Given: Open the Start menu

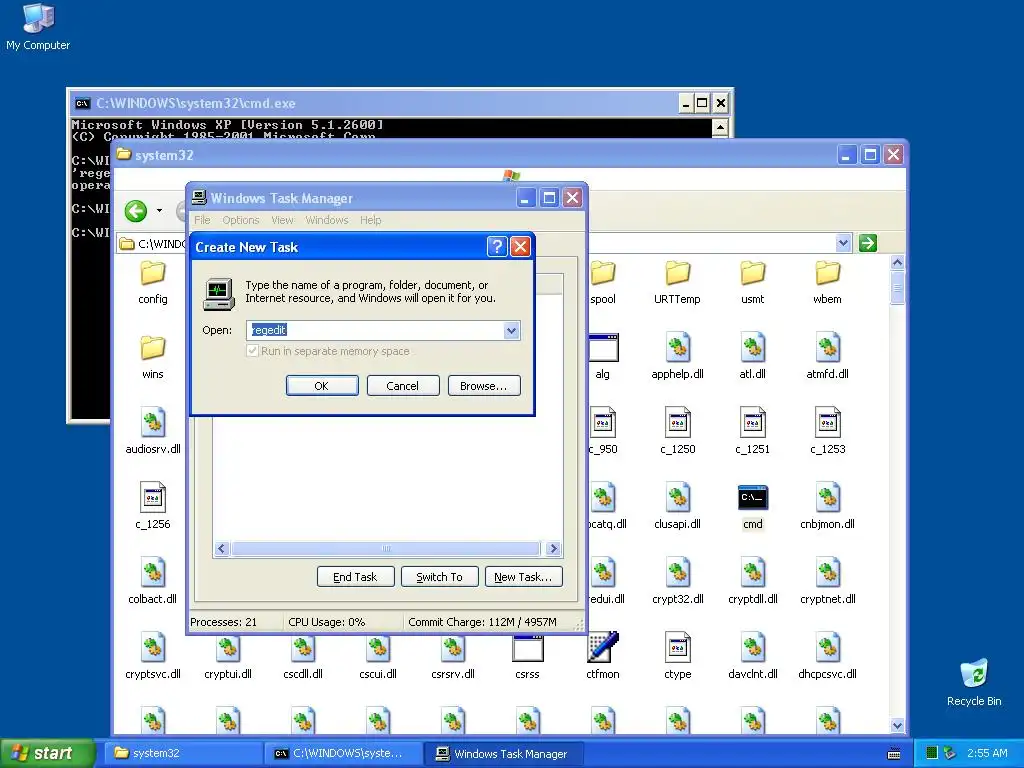Looking at the screenshot, I should 47,753.
